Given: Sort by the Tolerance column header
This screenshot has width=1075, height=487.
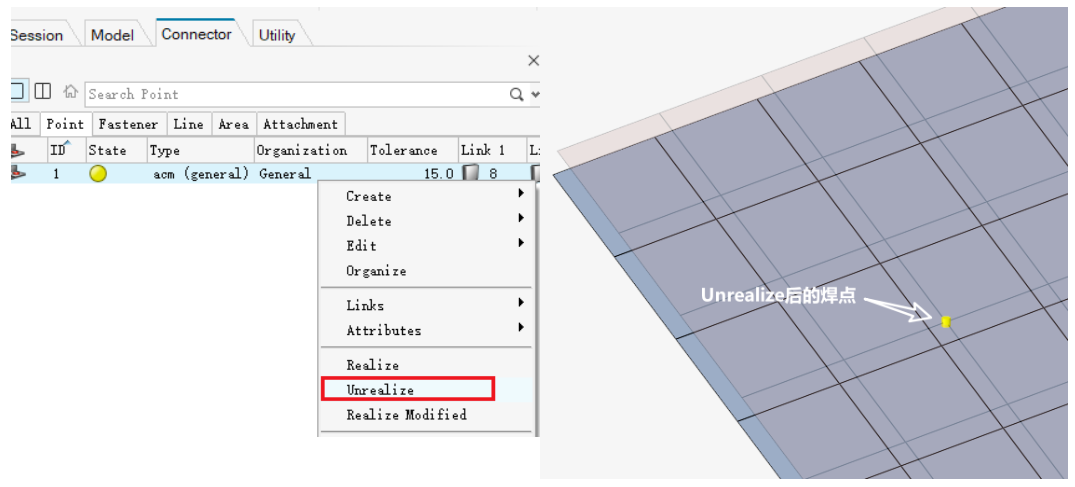Looking at the screenshot, I should [413, 150].
